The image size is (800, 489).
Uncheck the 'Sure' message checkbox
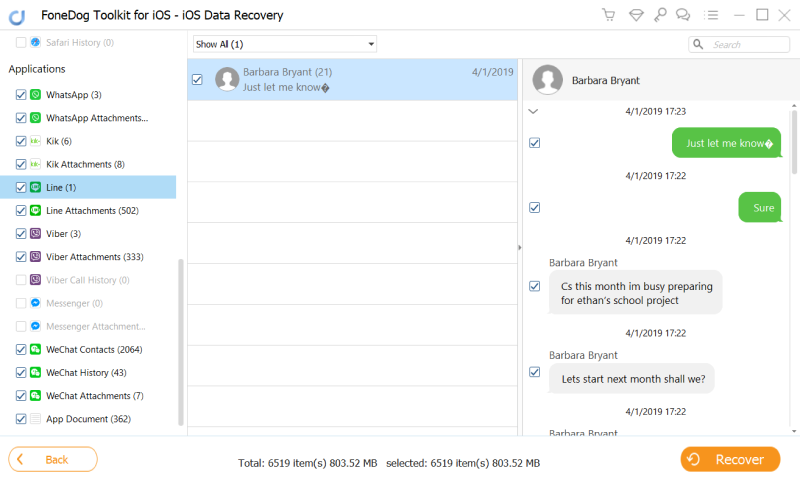(535, 208)
